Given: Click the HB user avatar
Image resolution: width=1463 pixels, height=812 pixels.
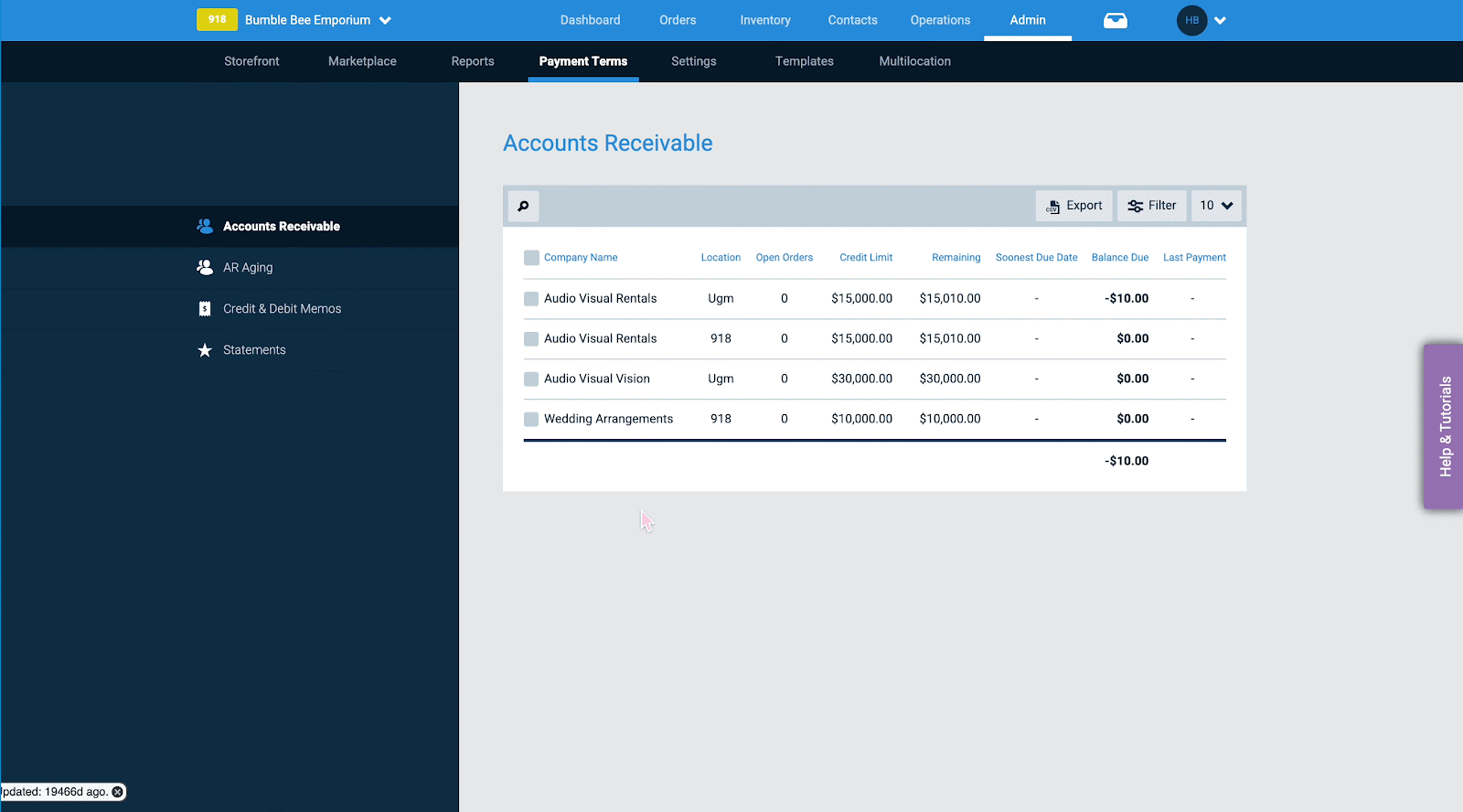Looking at the screenshot, I should [1191, 20].
